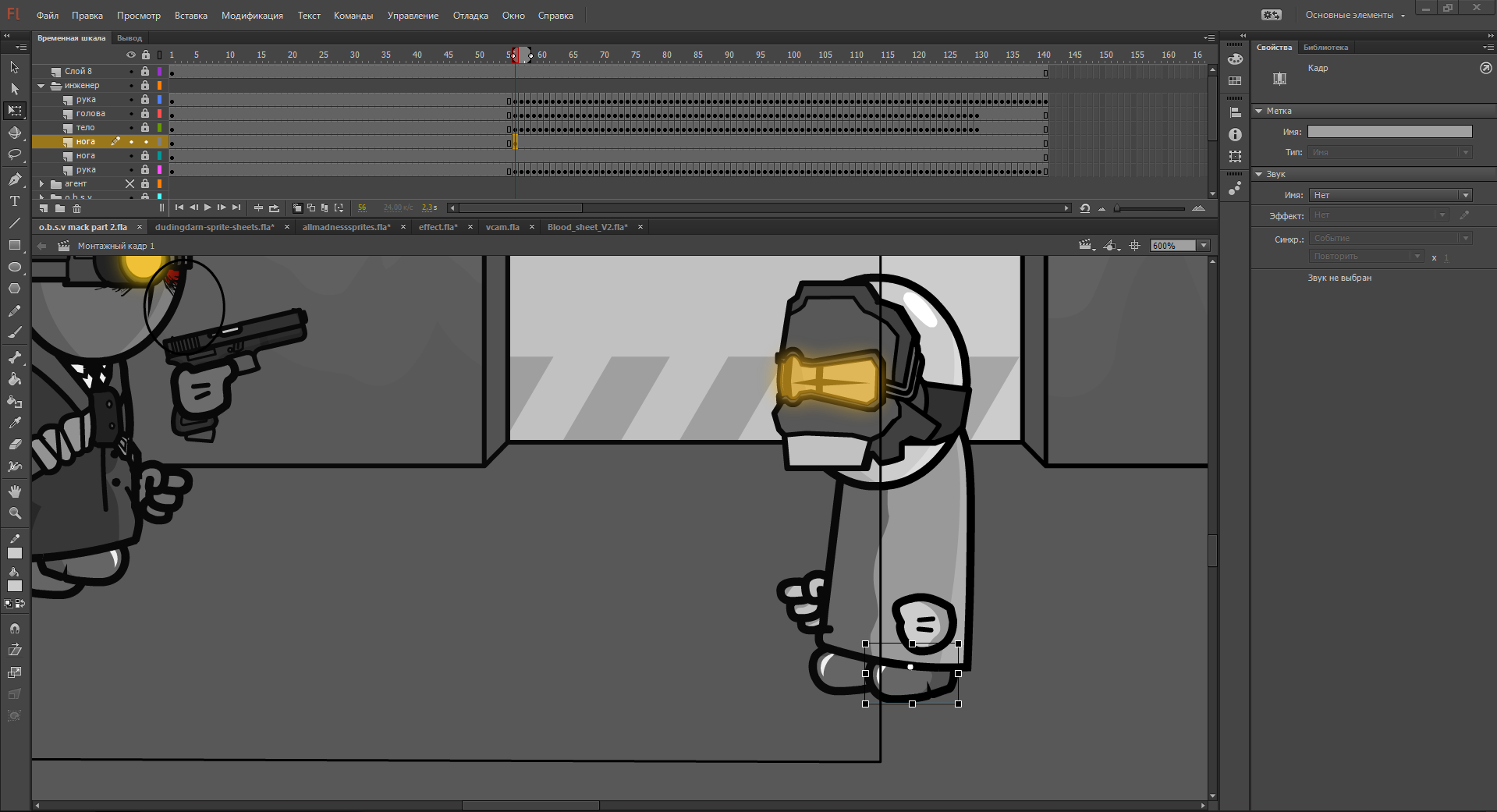Click the Delete layer trash icon
1497x812 pixels.
point(76,208)
